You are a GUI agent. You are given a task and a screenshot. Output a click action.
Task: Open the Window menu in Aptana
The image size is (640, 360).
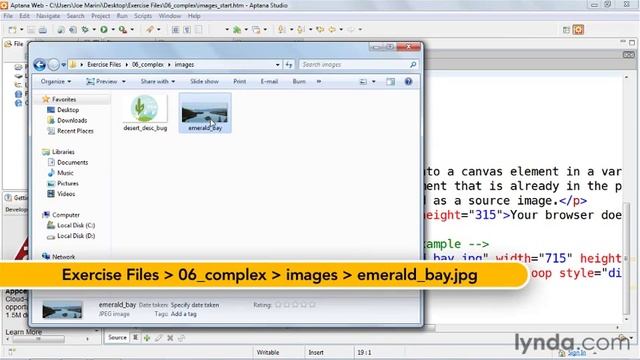point(170,16)
